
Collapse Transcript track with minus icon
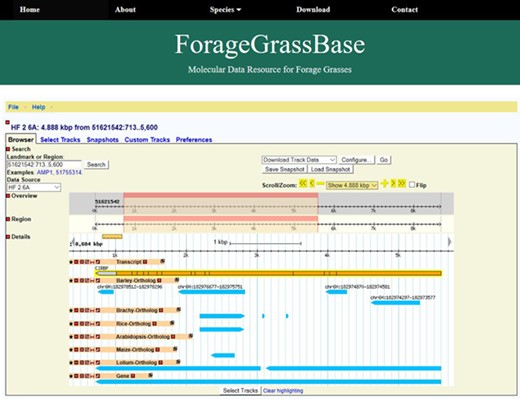76,262
